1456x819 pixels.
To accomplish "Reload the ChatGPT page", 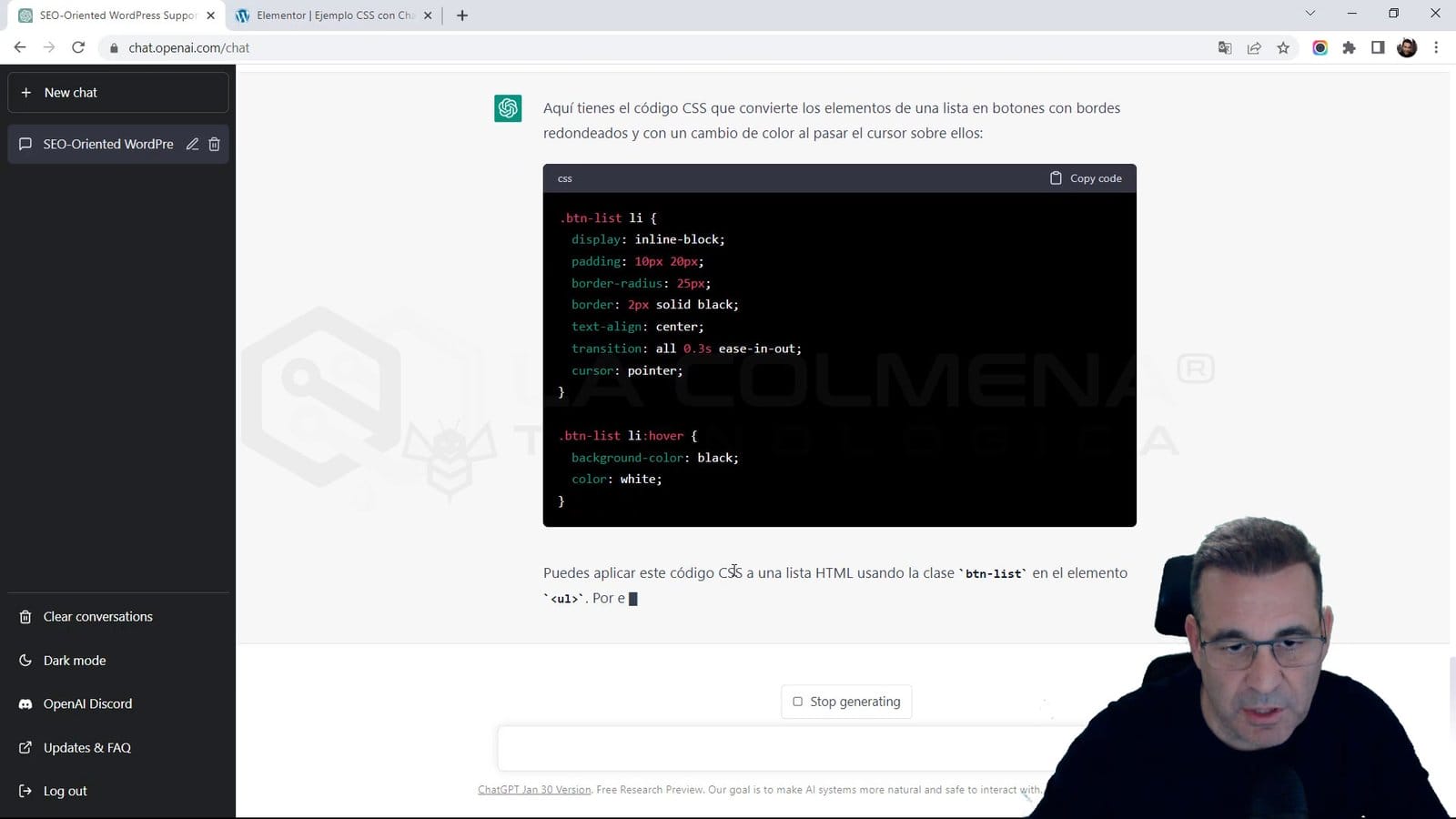I will 77,47.
